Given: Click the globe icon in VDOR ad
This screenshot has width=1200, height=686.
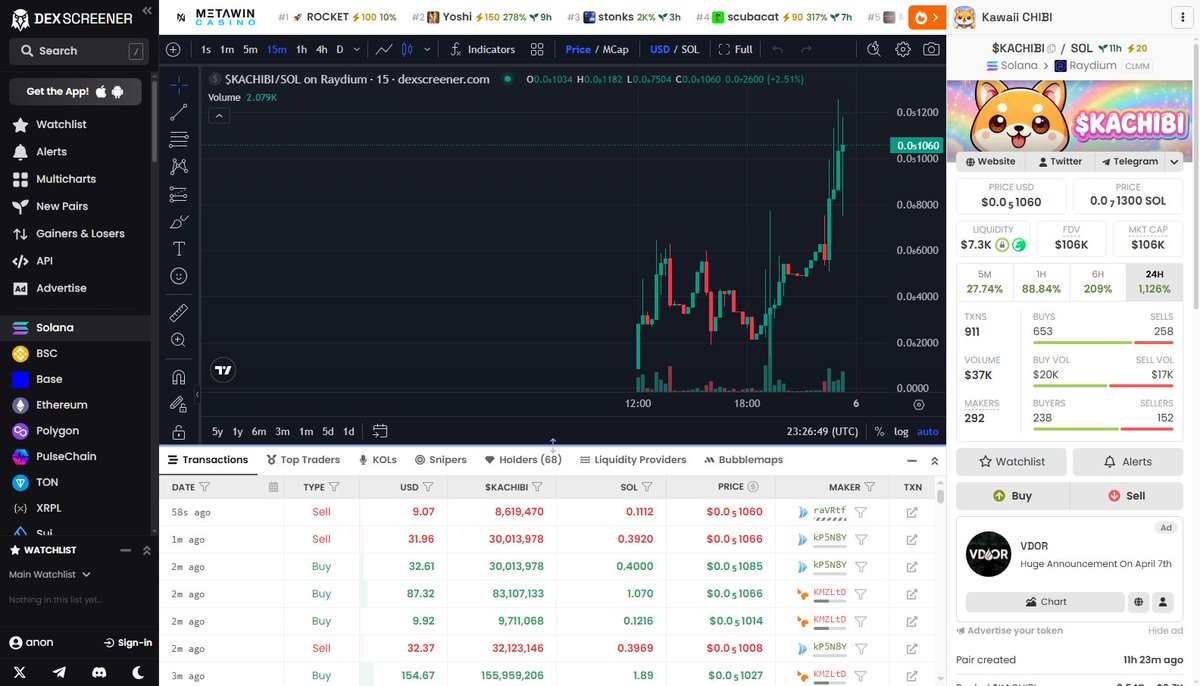Looking at the screenshot, I should (x=1138, y=602).
